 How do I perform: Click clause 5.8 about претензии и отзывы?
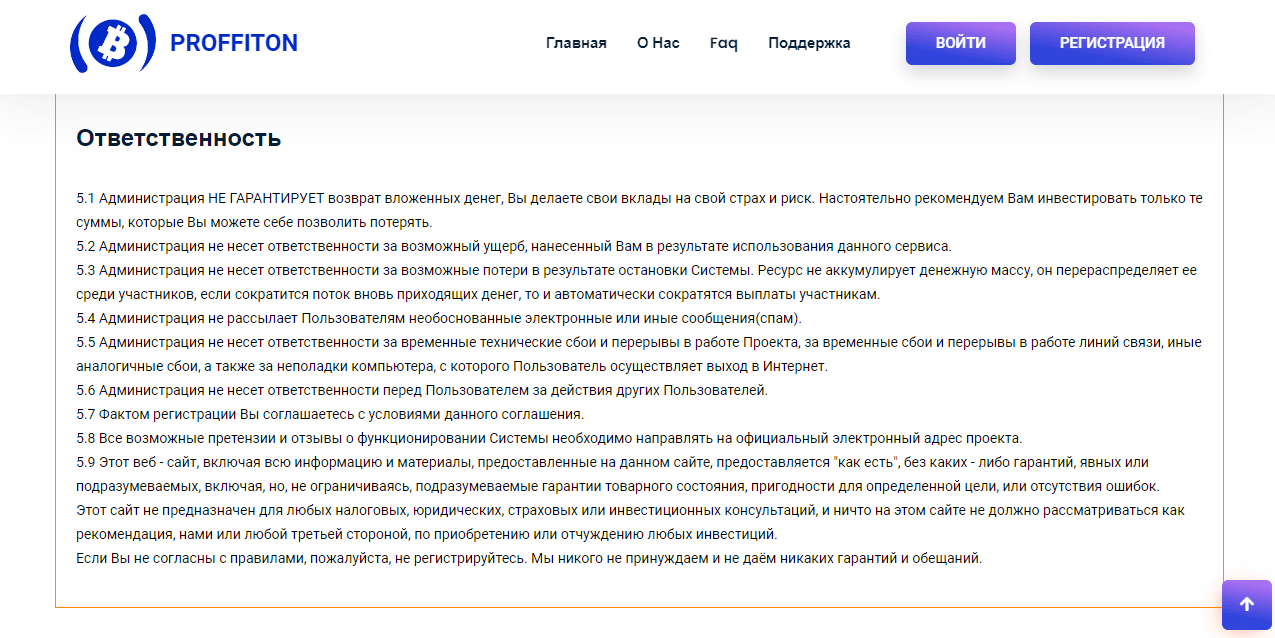(549, 438)
